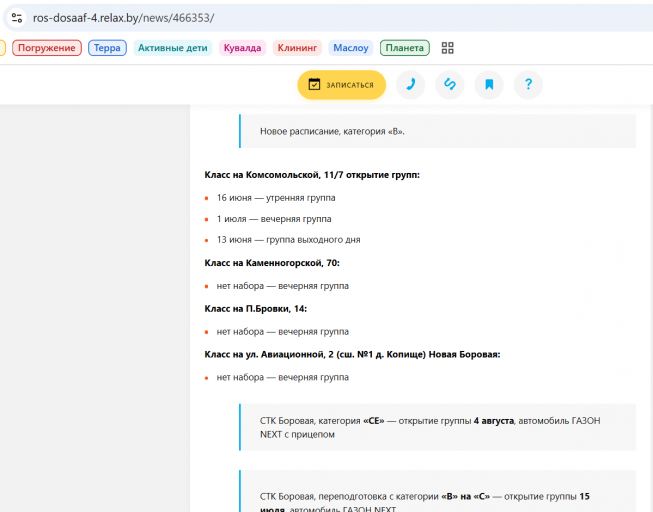Click the question mark help icon
This screenshot has height=512, width=653.
coord(528,85)
